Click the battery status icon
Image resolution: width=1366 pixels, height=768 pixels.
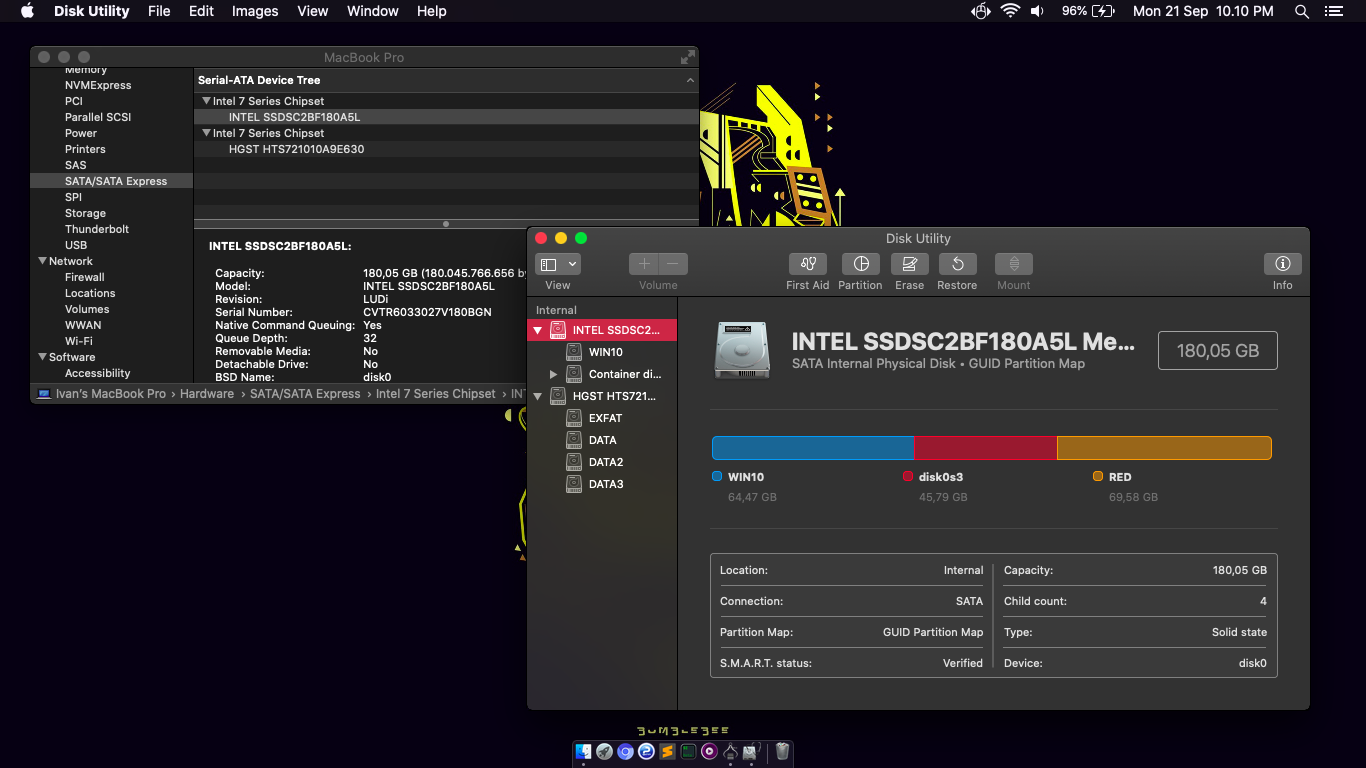[1103, 11]
